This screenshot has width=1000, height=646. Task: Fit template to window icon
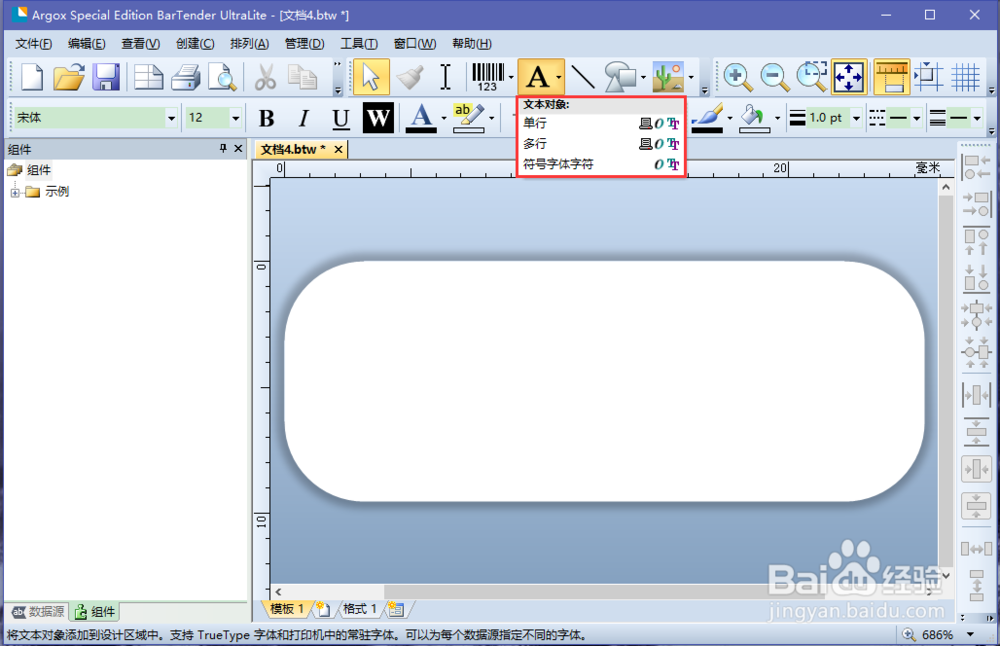pos(849,77)
